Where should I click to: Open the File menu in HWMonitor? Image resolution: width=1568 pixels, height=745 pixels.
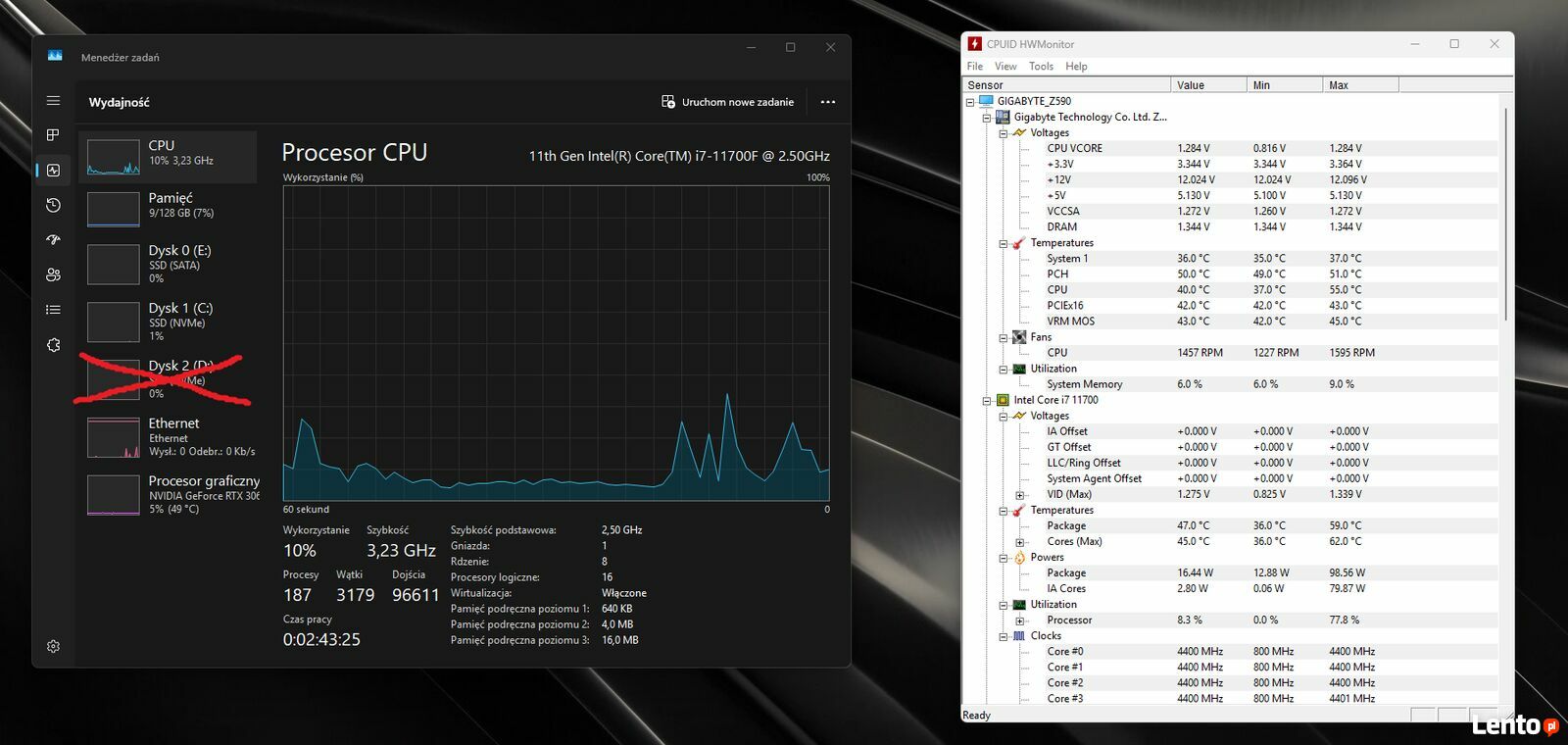pos(974,67)
